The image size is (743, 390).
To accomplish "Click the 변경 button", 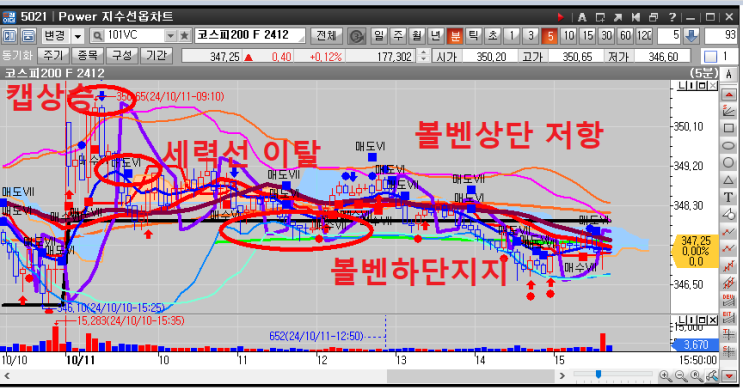I will [x=55, y=36].
